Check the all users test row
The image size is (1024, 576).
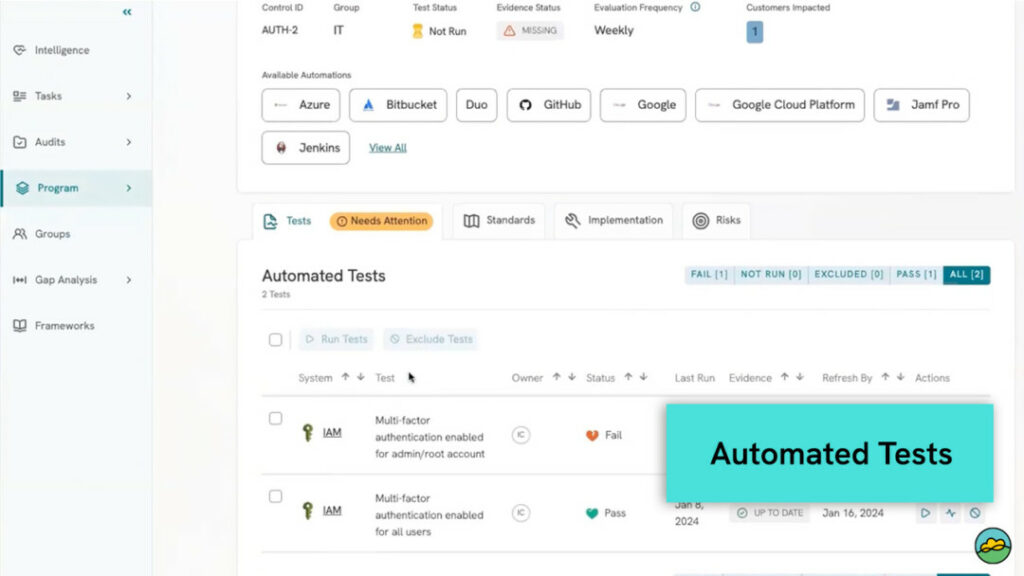click(x=276, y=496)
